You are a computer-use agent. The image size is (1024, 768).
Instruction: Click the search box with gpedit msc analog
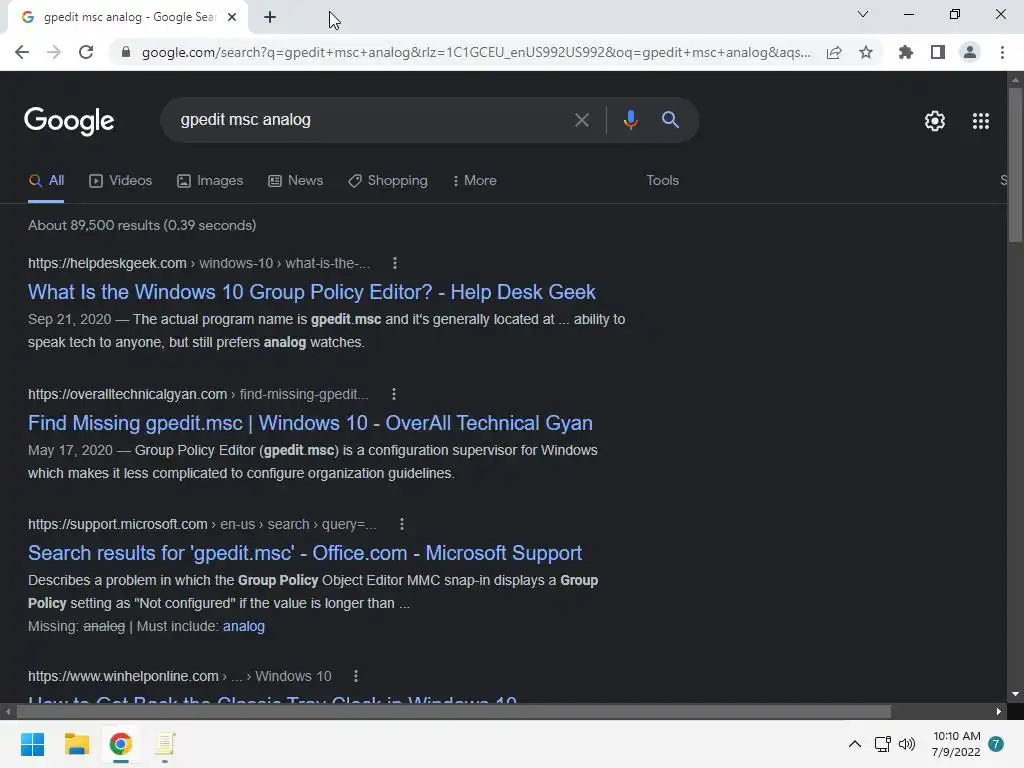pos(372,120)
